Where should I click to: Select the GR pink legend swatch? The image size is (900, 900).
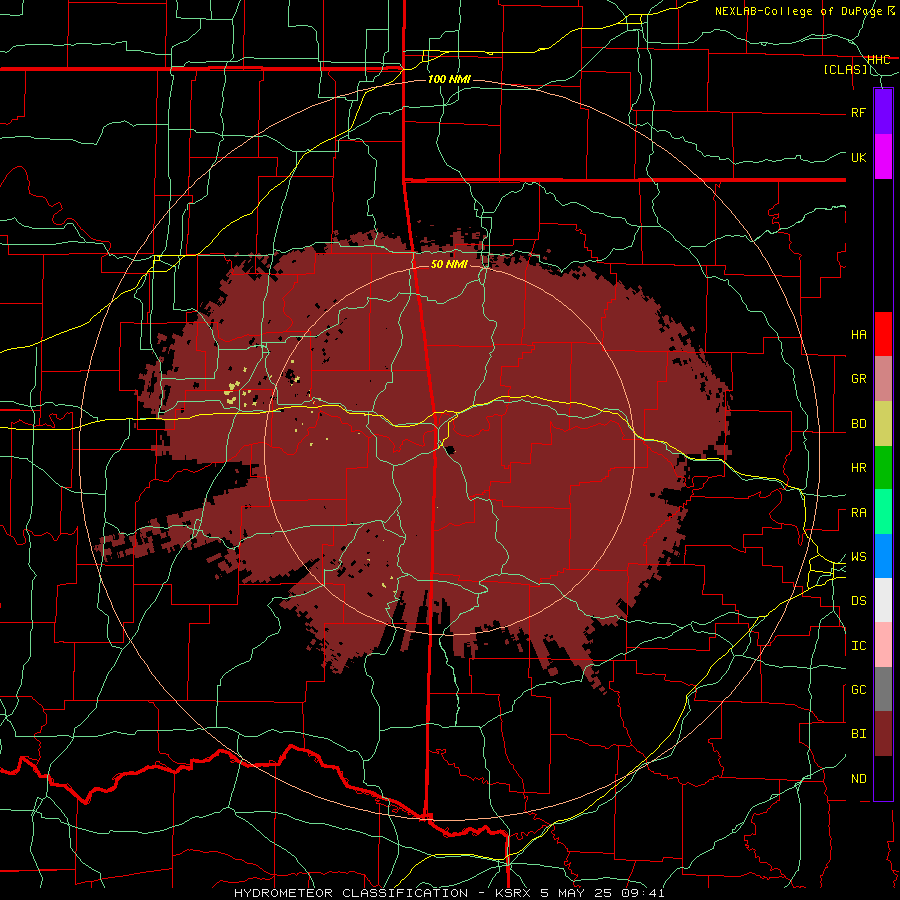[883, 379]
